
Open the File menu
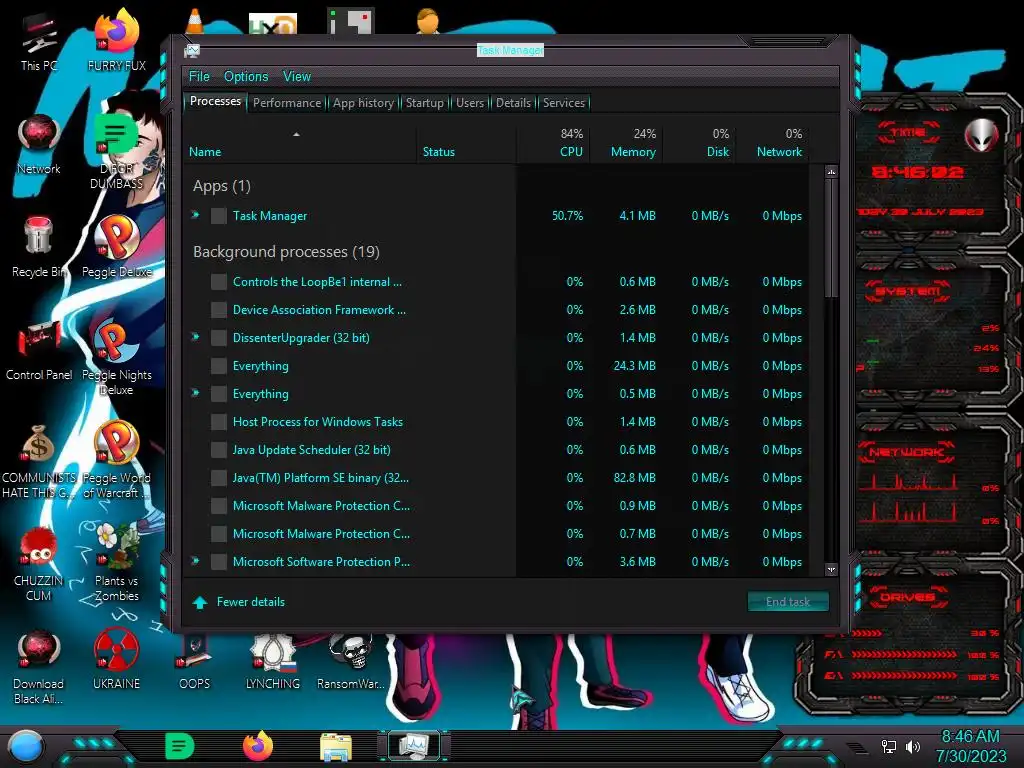199,76
